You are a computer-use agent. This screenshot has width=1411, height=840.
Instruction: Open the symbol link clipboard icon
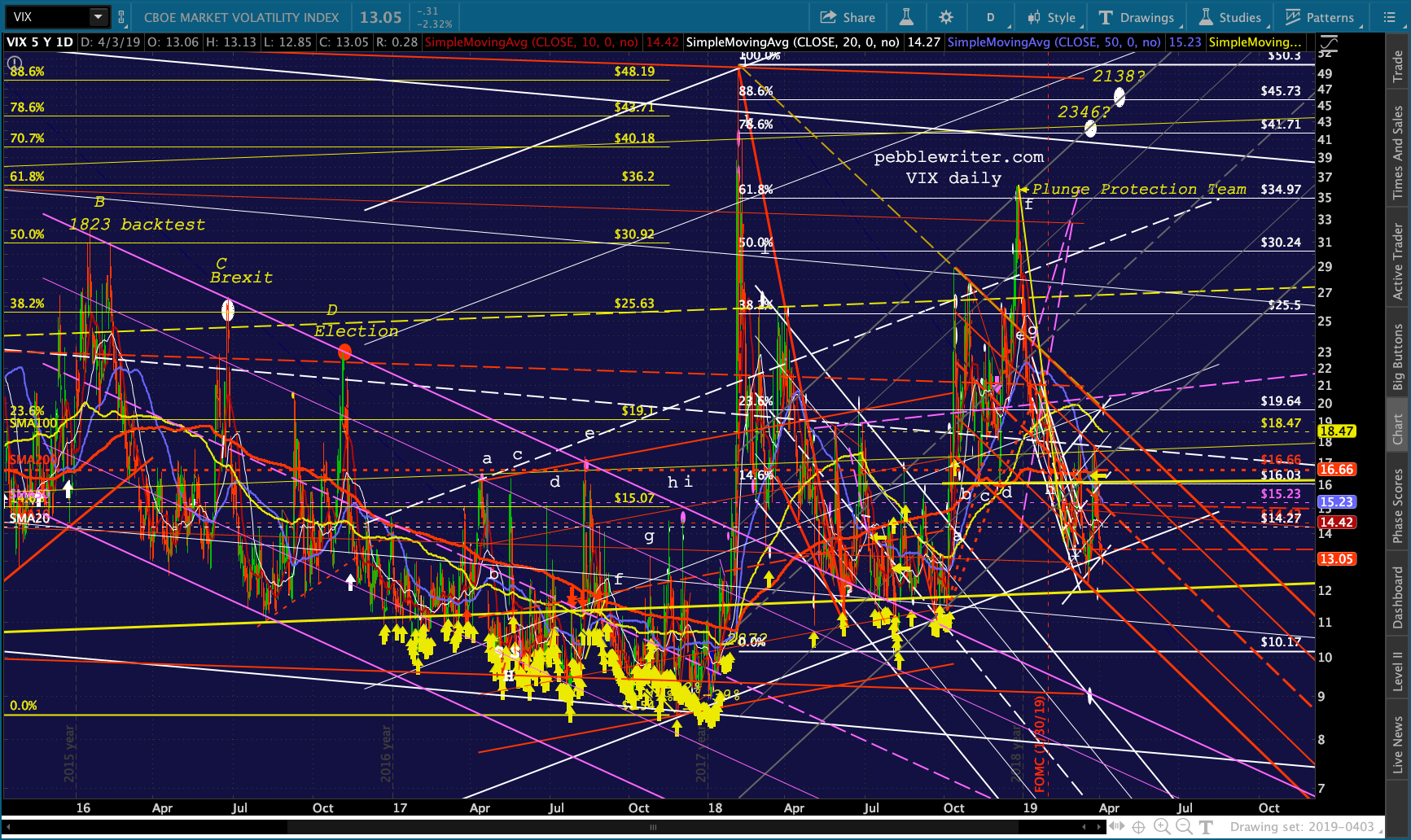tap(121, 17)
